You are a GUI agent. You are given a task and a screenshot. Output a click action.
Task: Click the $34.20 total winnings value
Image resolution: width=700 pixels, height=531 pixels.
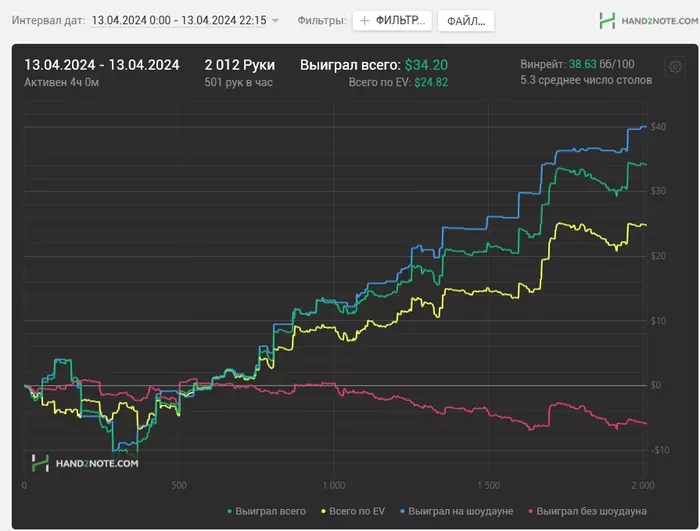[x=426, y=65]
